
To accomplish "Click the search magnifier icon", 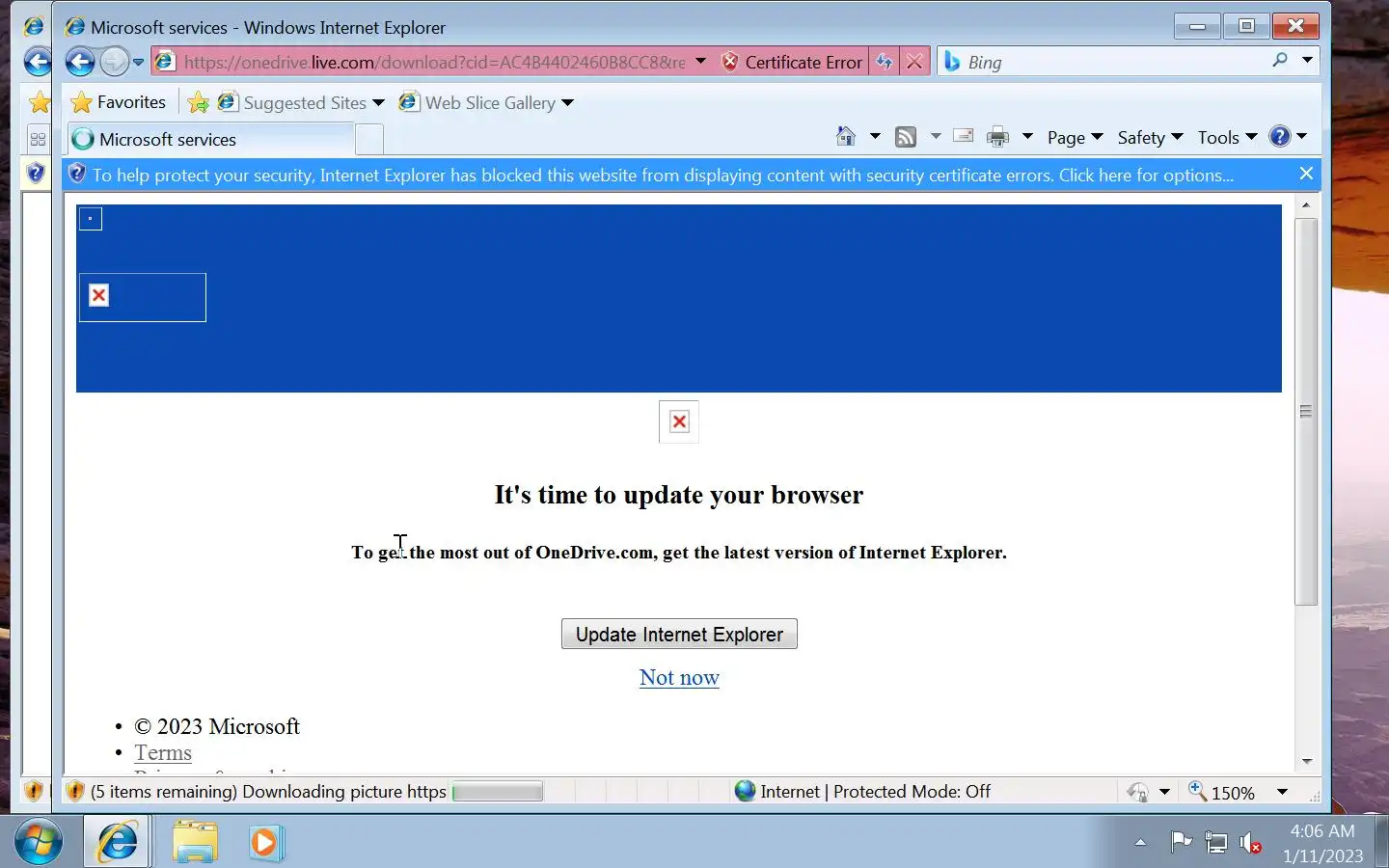I will [1280, 61].
